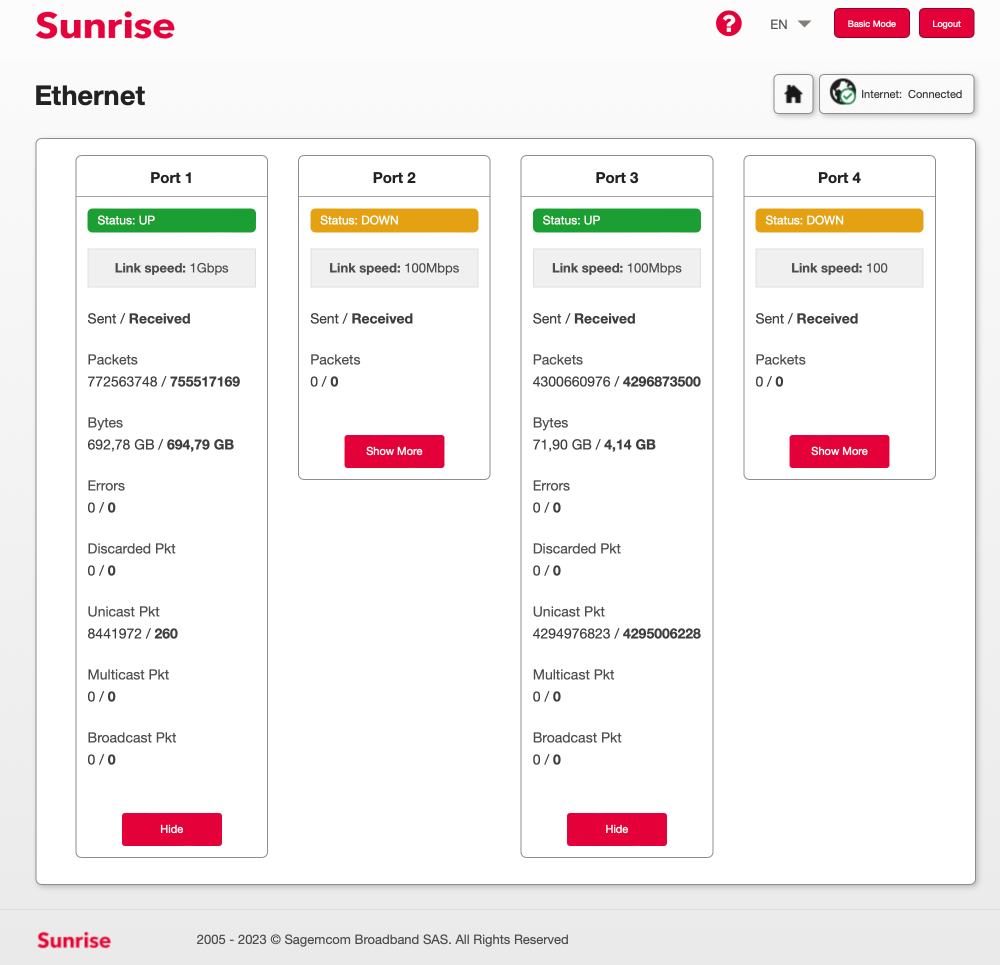Click the Port 1 Link speed 1Gbps box
The height and width of the screenshot is (965, 1000).
[172, 268]
